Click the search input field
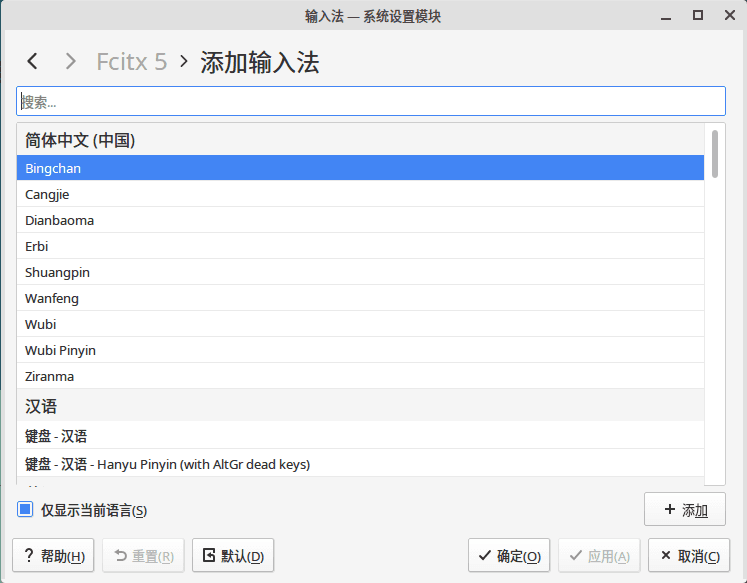 coord(370,101)
